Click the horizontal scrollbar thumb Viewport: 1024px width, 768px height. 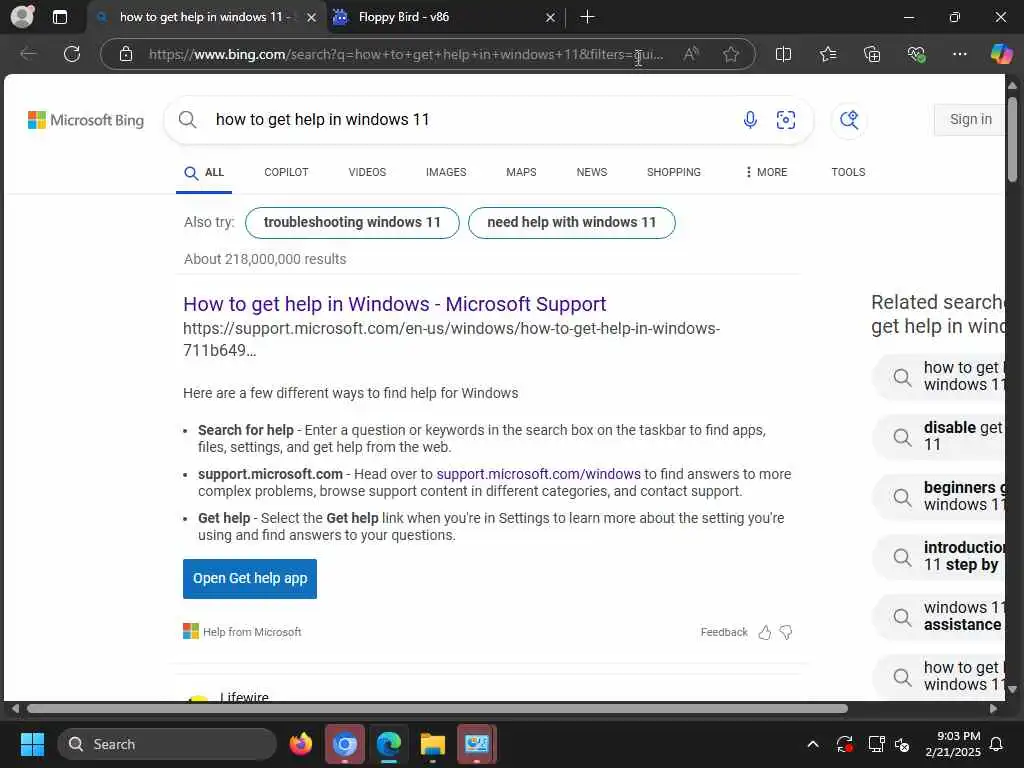(437, 709)
